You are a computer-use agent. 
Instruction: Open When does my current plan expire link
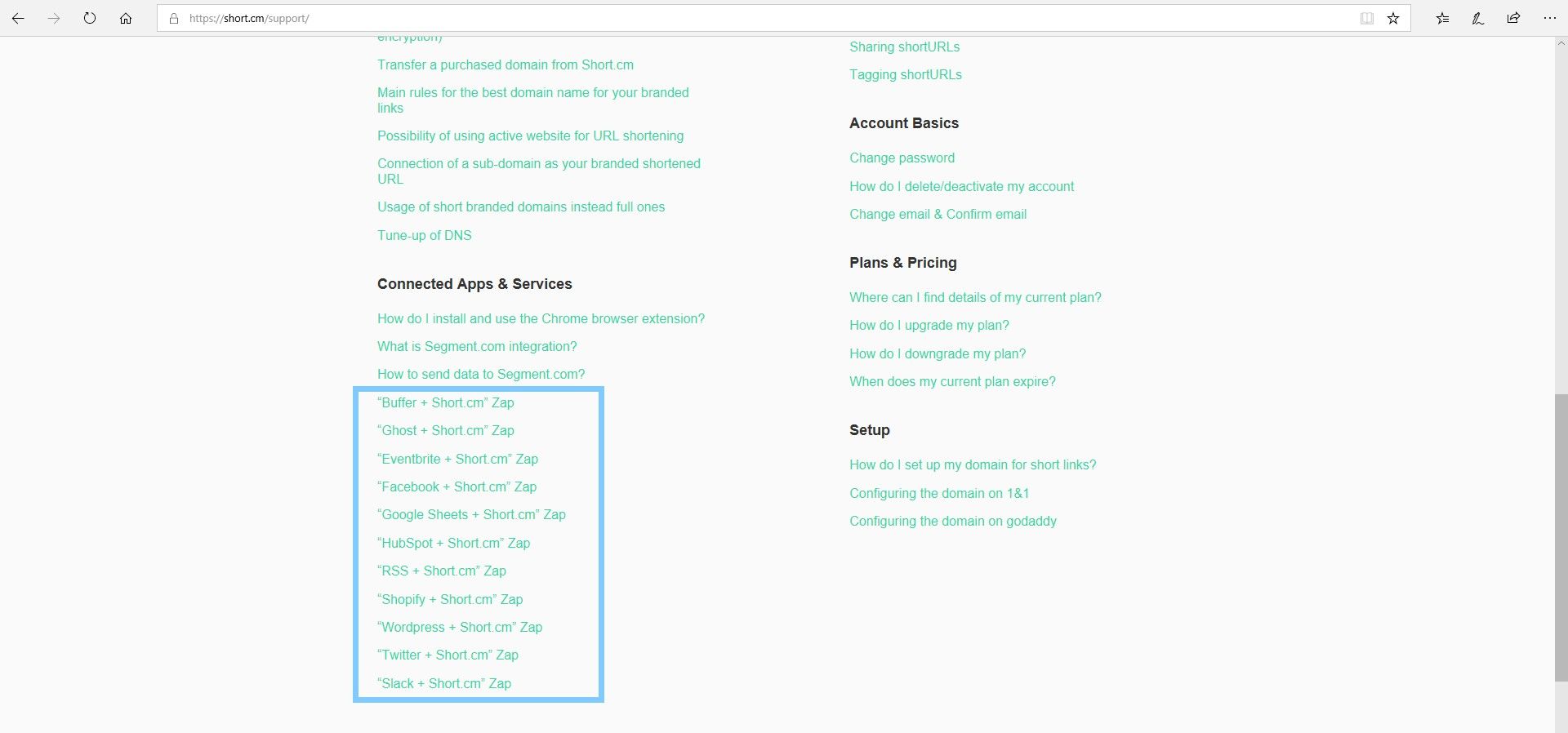tap(952, 381)
